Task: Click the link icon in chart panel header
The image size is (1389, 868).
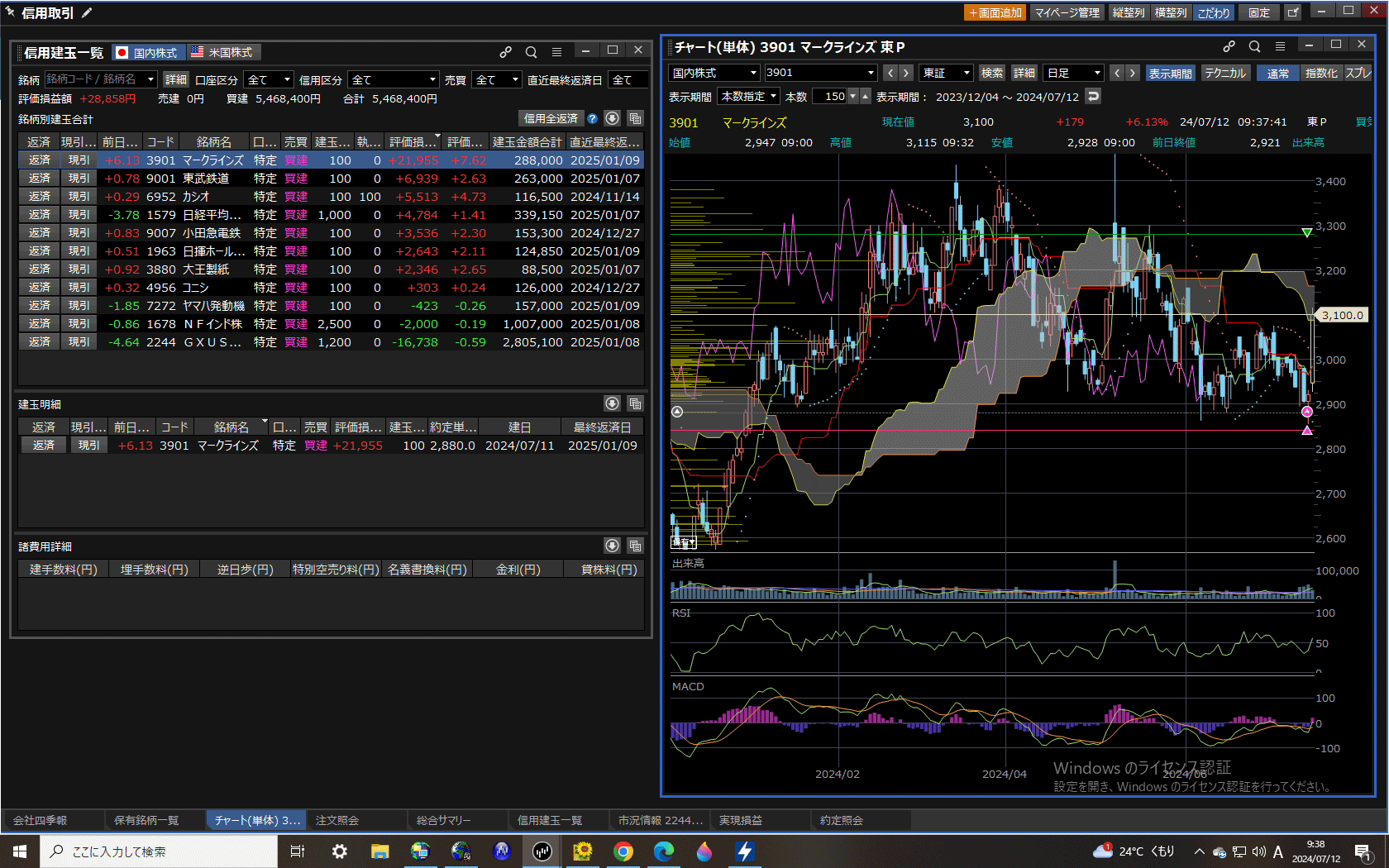Action: 1229,46
